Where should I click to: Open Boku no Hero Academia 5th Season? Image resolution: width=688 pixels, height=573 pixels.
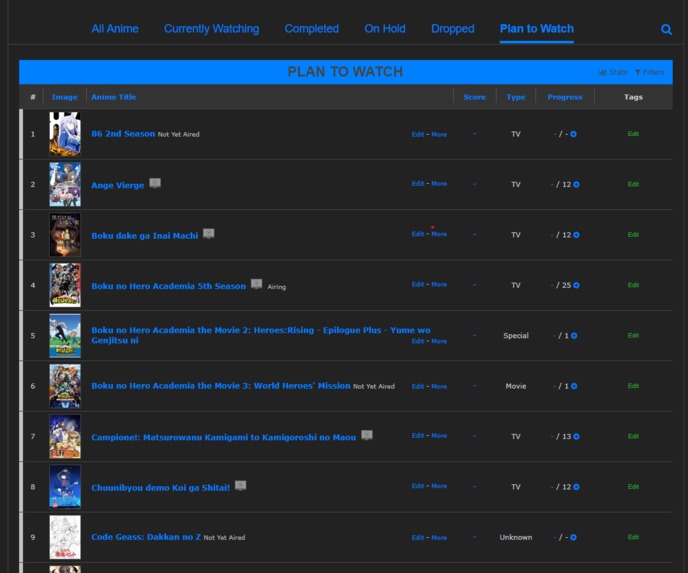(168, 286)
